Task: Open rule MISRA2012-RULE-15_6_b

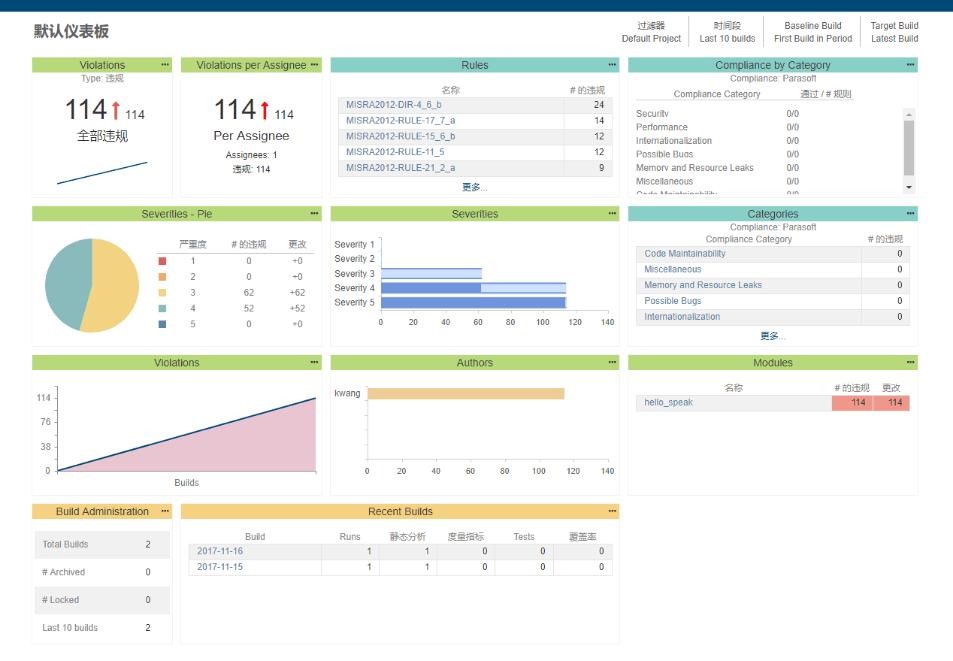Action: (400, 136)
